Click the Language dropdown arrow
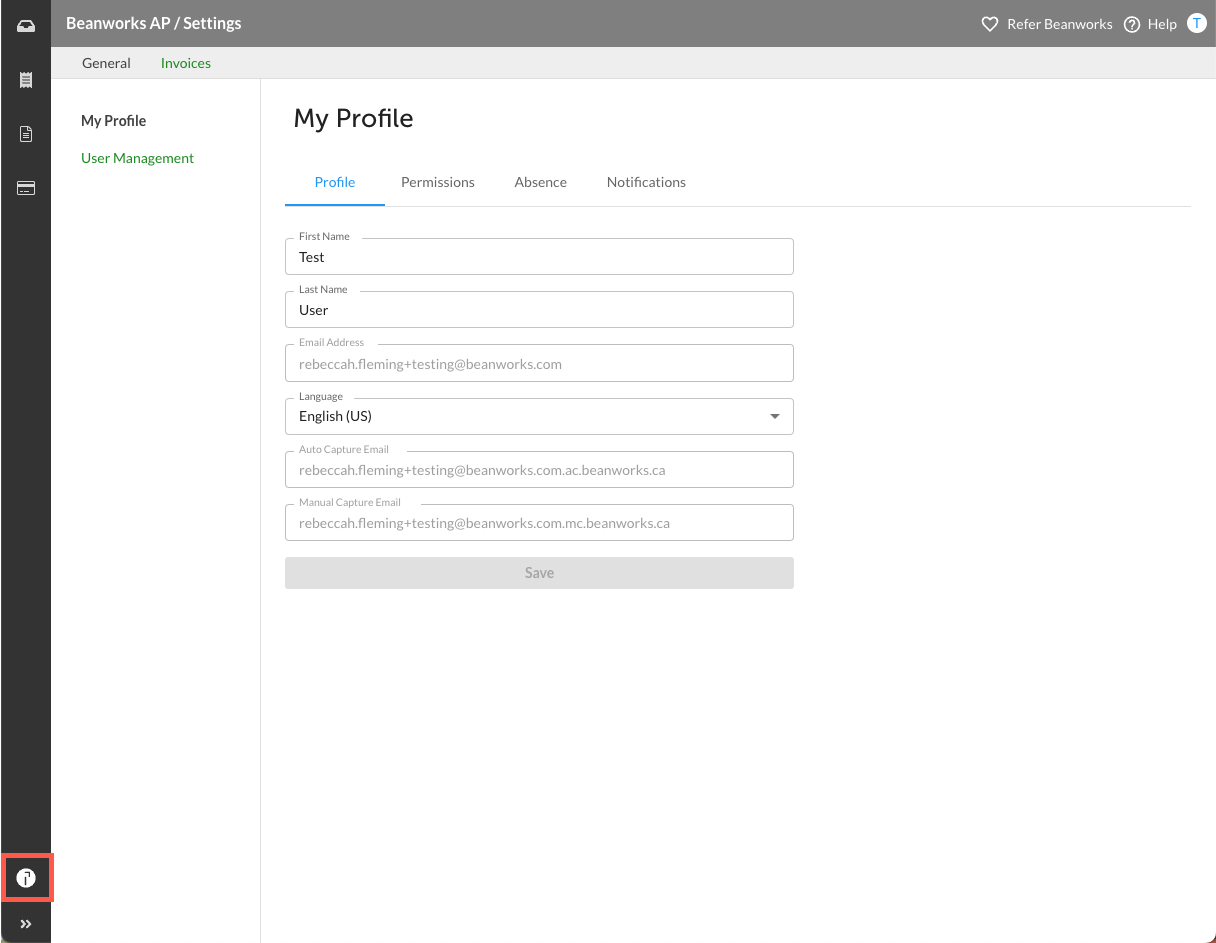The height and width of the screenshot is (943, 1216). point(775,417)
